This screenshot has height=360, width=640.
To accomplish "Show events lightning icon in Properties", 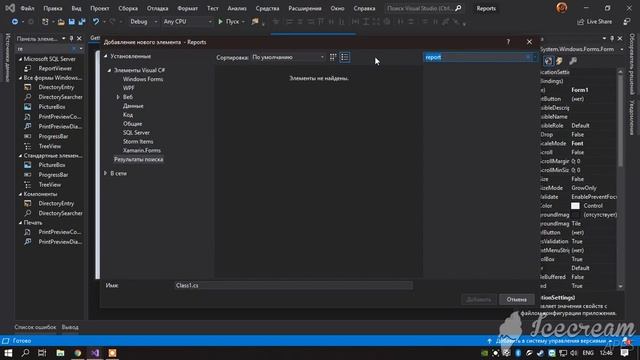I will [x=559, y=61].
